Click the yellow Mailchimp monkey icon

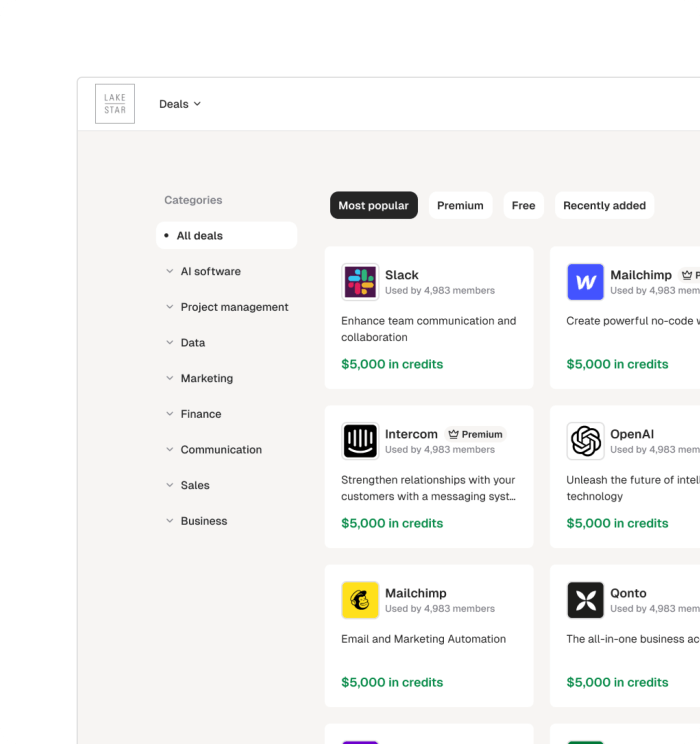coord(360,600)
